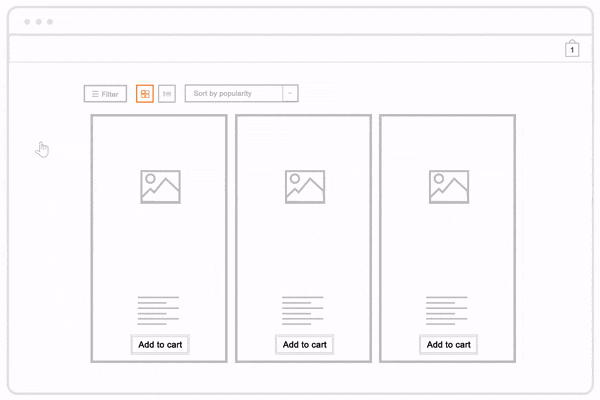
Task: Click the first product's image placeholder
Action: (160, 187)
